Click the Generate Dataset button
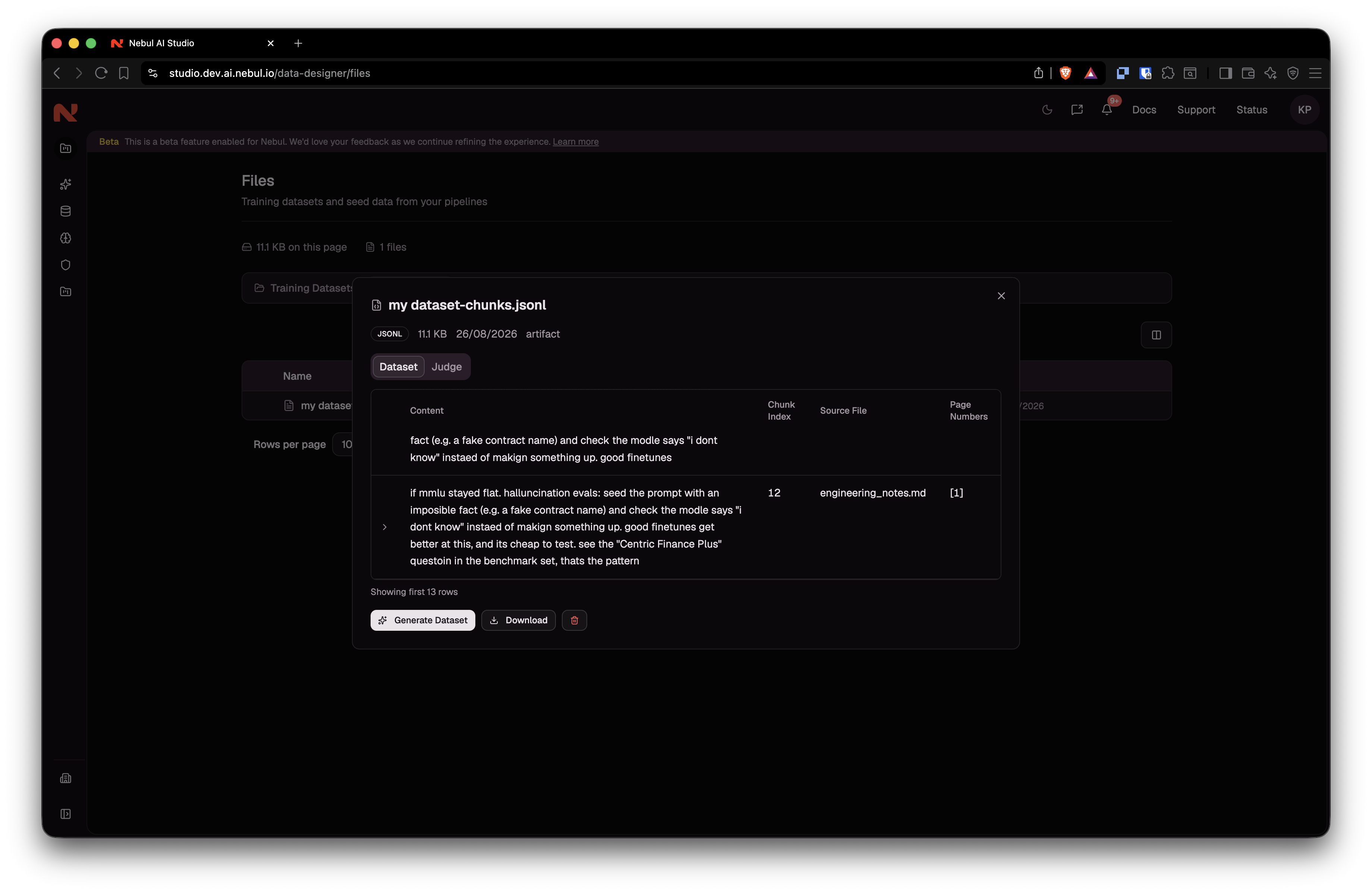This screenshot has height=893, width=1372. (x=422, y=620)
